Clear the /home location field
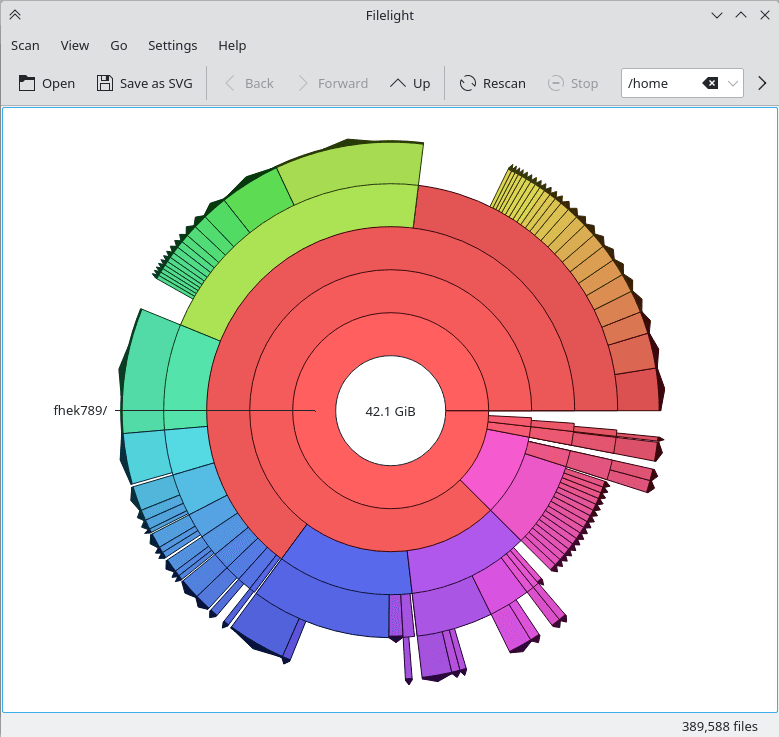 pyautogui.click(x=710, y=83)
